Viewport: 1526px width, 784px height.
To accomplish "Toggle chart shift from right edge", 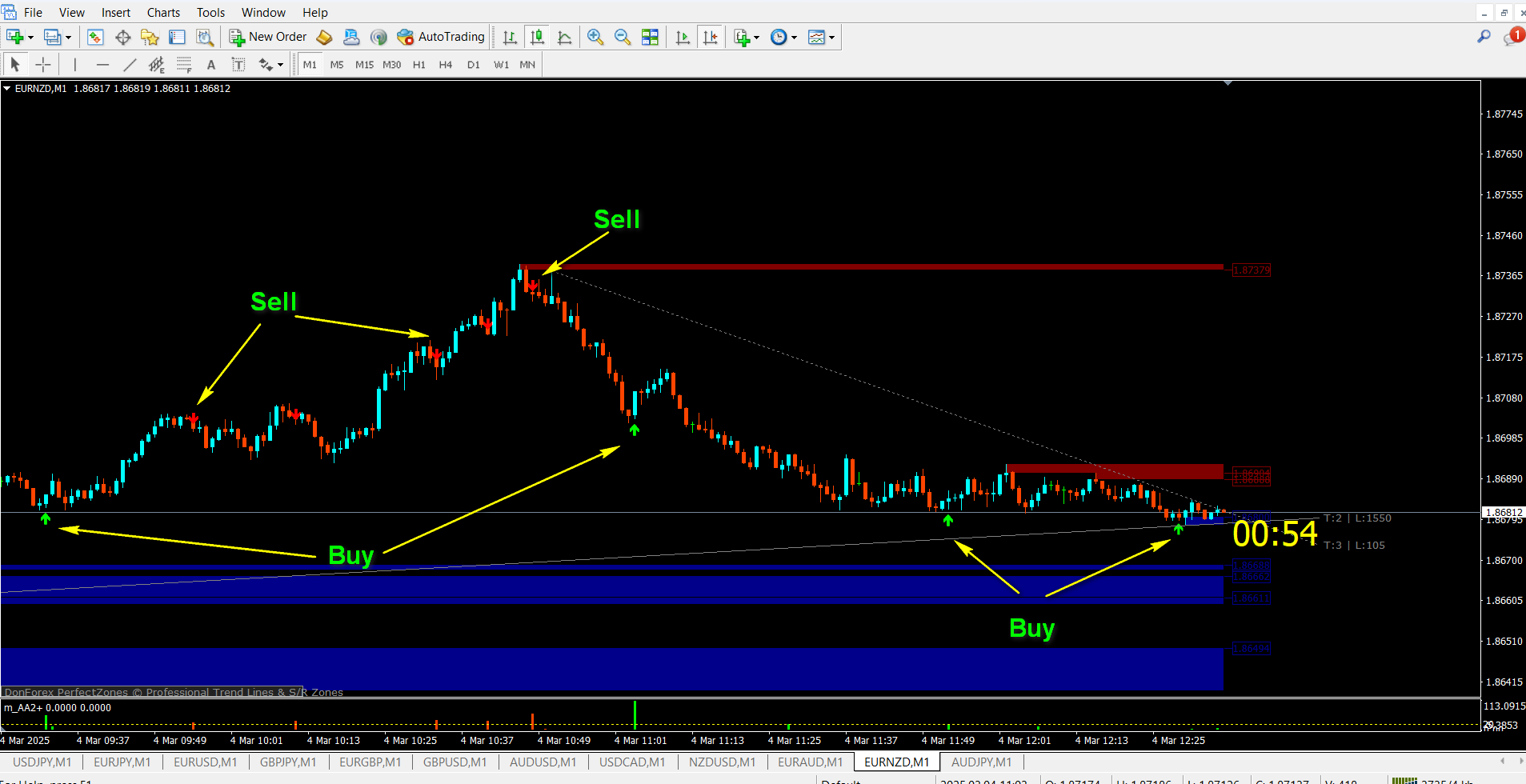I will pyautogui.click(x=711, y=37).
